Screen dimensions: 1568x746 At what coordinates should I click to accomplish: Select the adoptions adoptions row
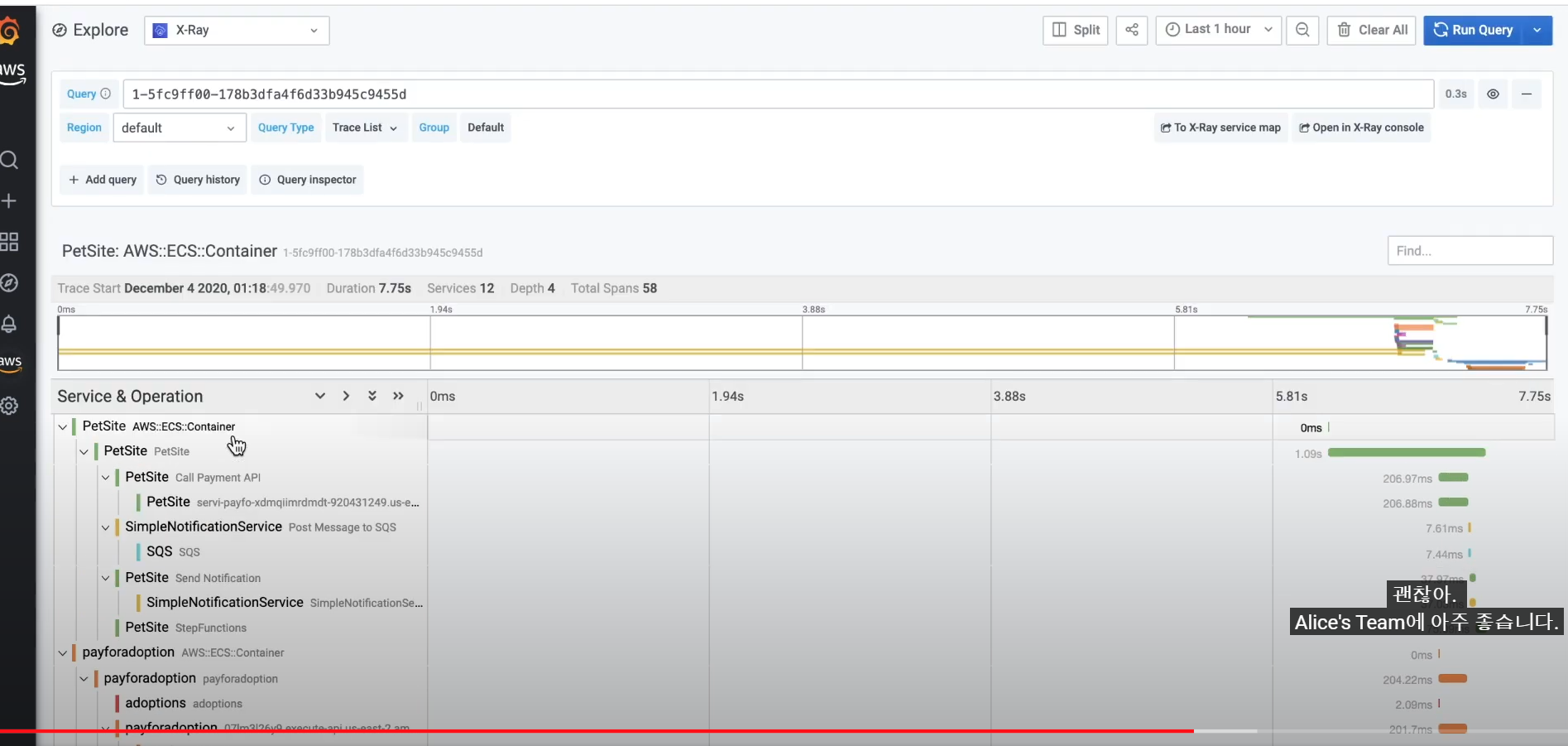(184, 703)
